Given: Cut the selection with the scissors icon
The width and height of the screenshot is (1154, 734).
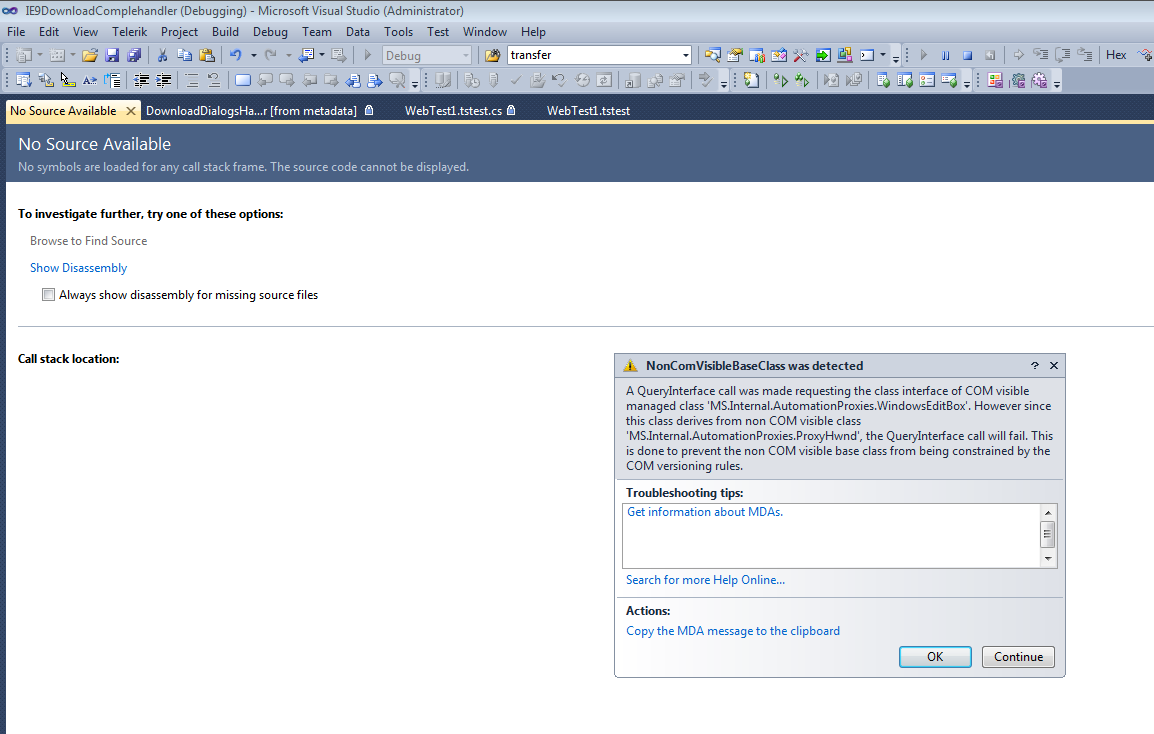Looking at the screenshot, I should tap(162, 55).
